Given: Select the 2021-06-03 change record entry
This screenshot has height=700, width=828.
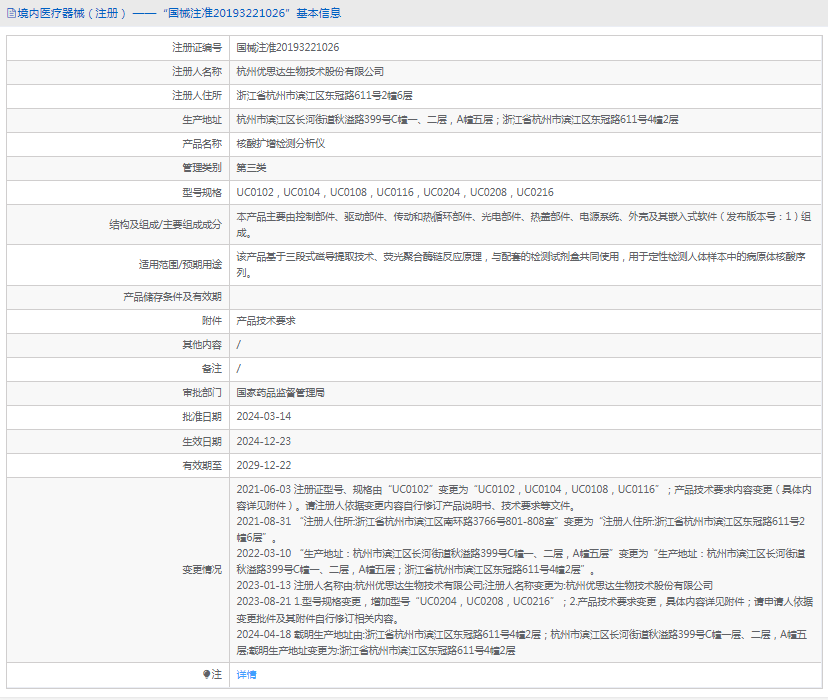Looking at the screenshot, I should click(524, 497).
